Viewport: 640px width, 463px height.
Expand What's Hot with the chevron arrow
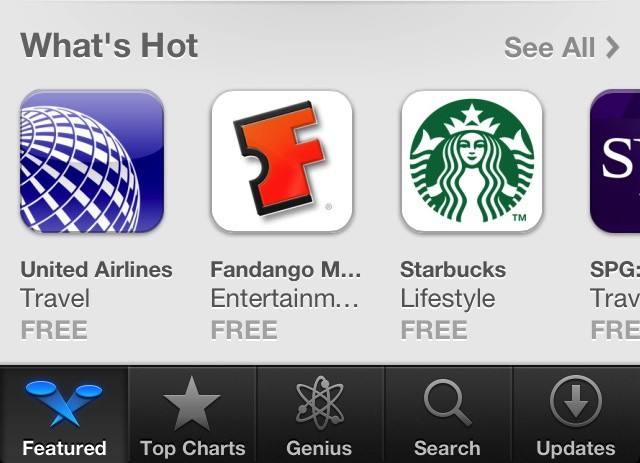pos(612,48)
